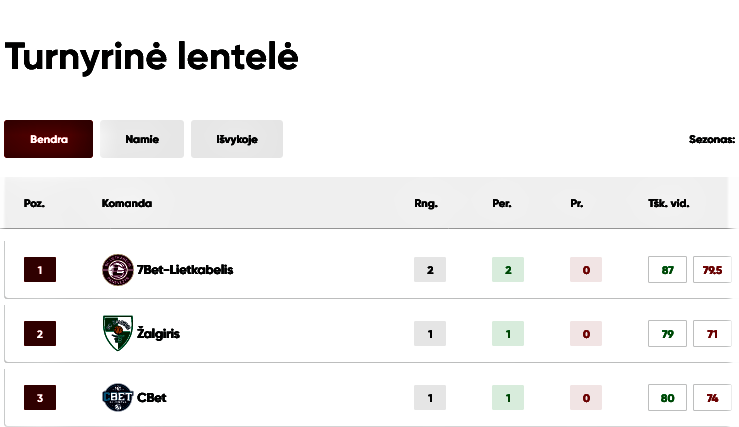Sort table by Komanda column header
Image resolution: width=739 pixels, height=427 pixels.
click(x=127, y=203)
